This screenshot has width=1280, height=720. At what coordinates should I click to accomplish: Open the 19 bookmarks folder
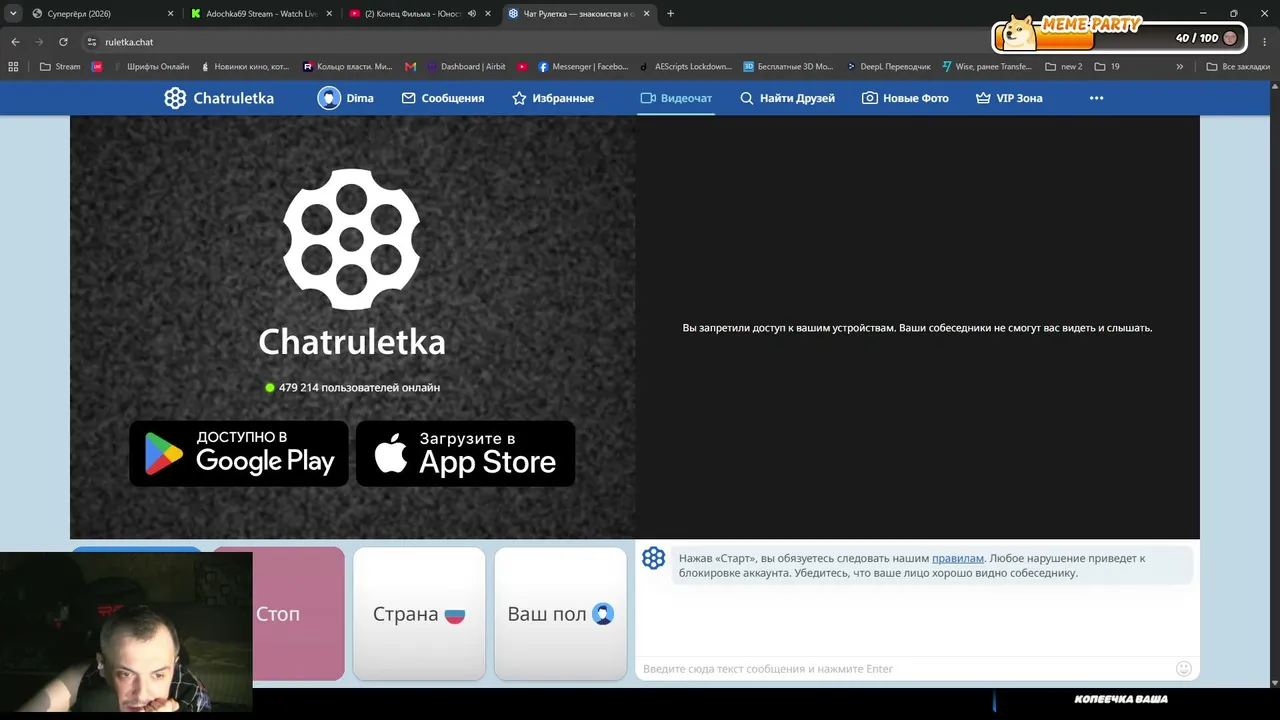[1107, 67]
